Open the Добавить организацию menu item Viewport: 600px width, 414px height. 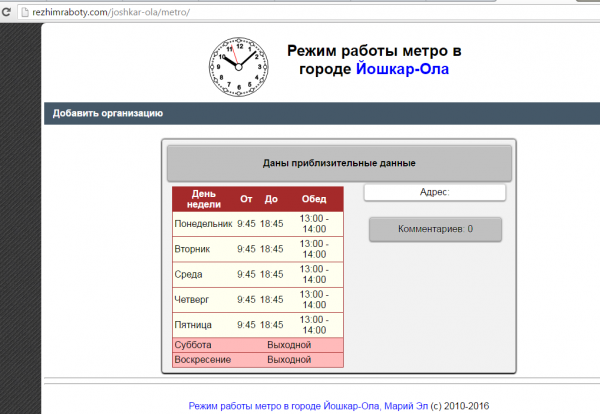108,113
